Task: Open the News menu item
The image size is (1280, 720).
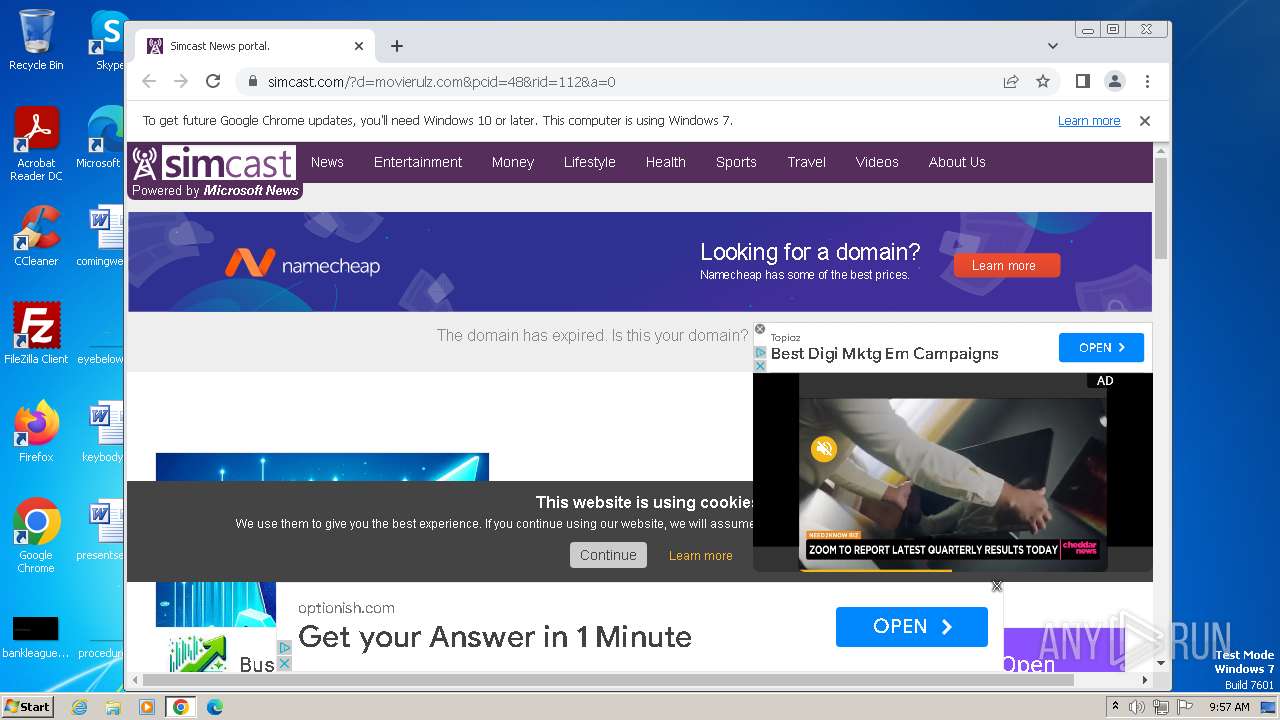Action: (x=327, y=162)
